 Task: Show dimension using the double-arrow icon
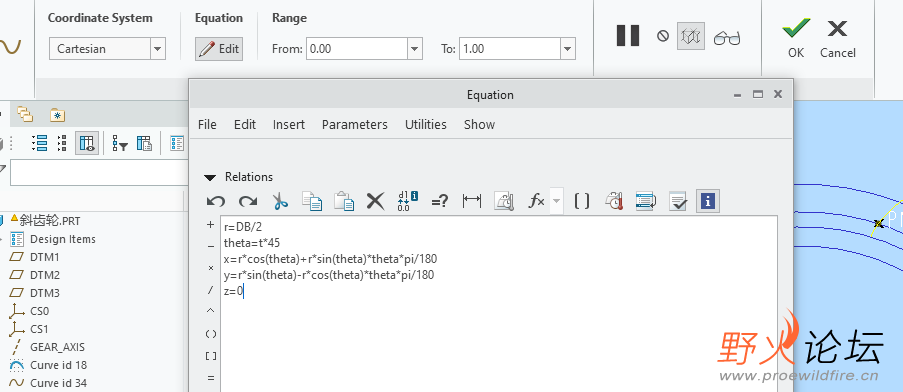pyautogui.click(x=472, y=201)
